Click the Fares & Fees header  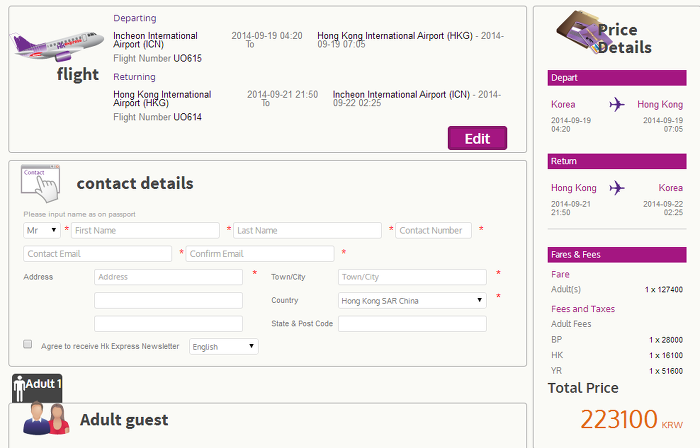[617, 254]
